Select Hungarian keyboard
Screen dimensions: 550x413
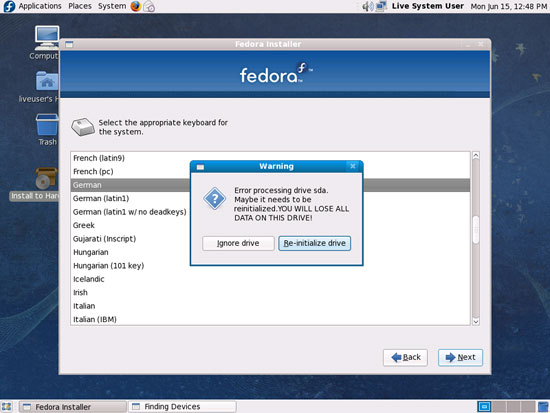tap(270, 252)
